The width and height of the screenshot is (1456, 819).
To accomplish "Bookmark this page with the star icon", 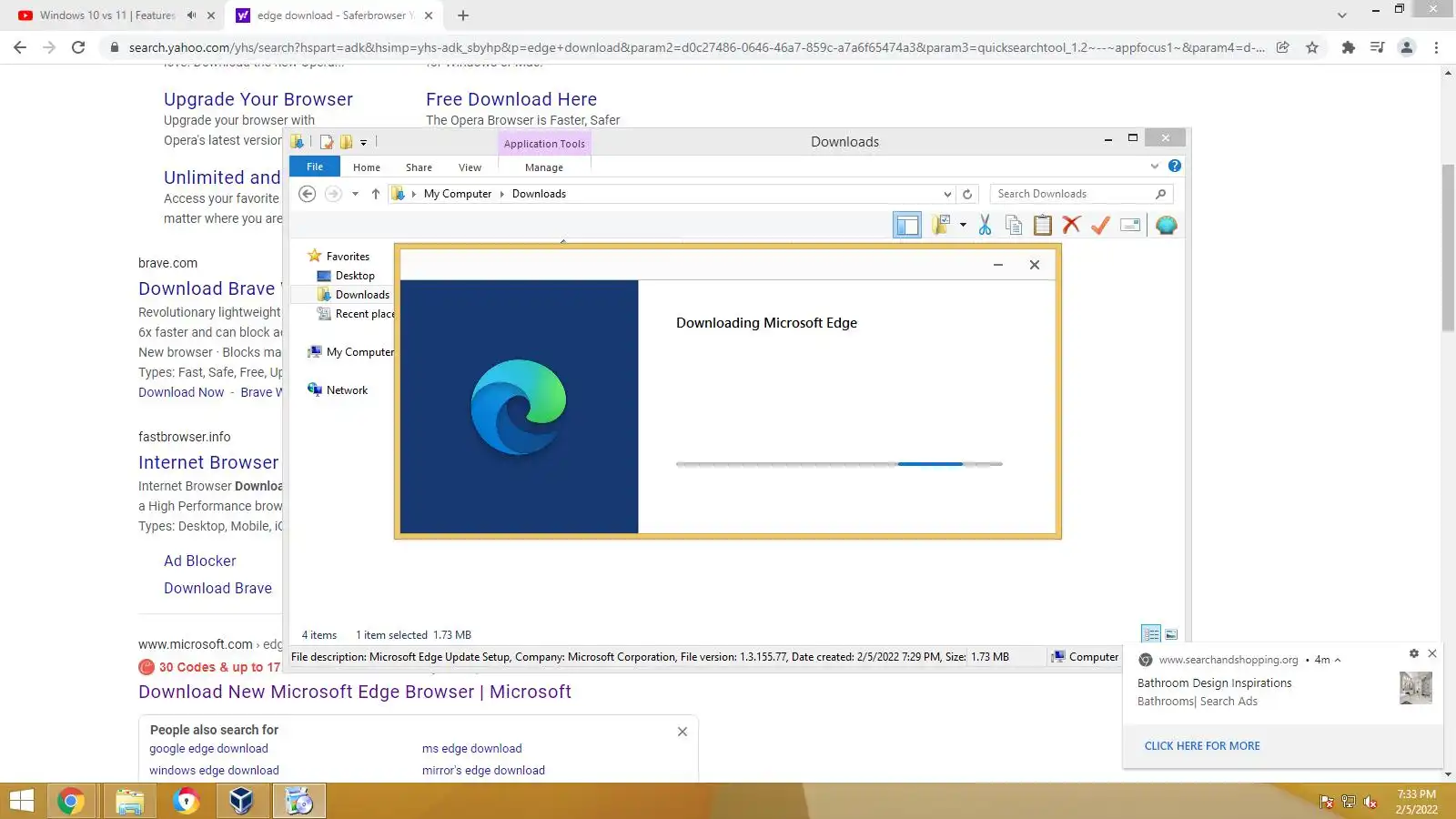I will [1312, 47].
